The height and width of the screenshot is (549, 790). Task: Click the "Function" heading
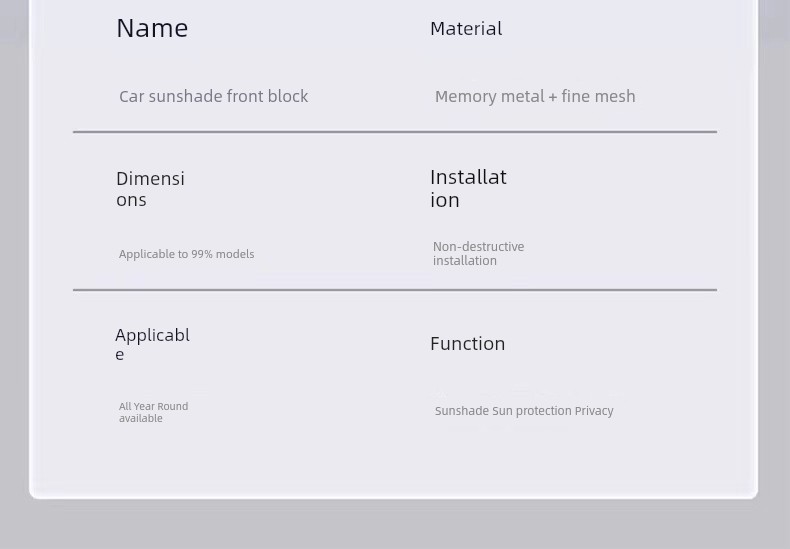click(x=467, y=343)
